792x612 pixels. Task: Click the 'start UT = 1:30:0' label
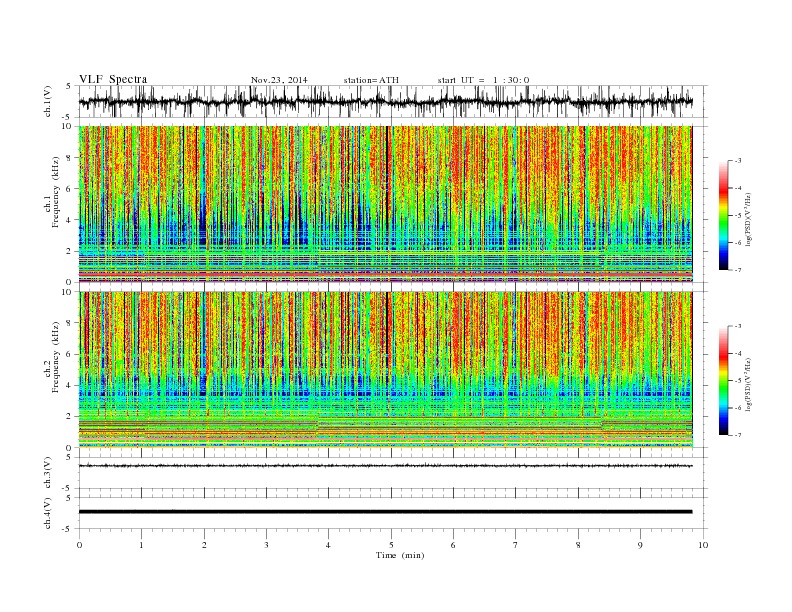[483, 80]
